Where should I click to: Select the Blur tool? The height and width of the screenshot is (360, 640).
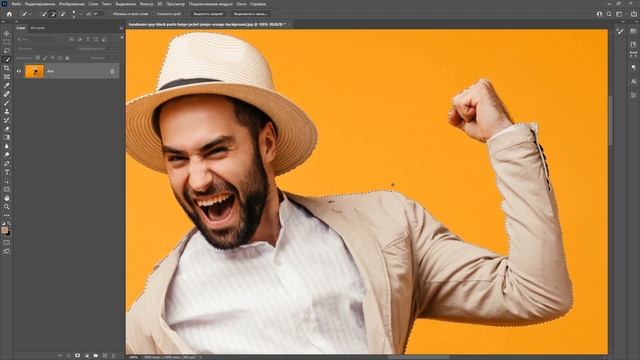tap(7, 146)
